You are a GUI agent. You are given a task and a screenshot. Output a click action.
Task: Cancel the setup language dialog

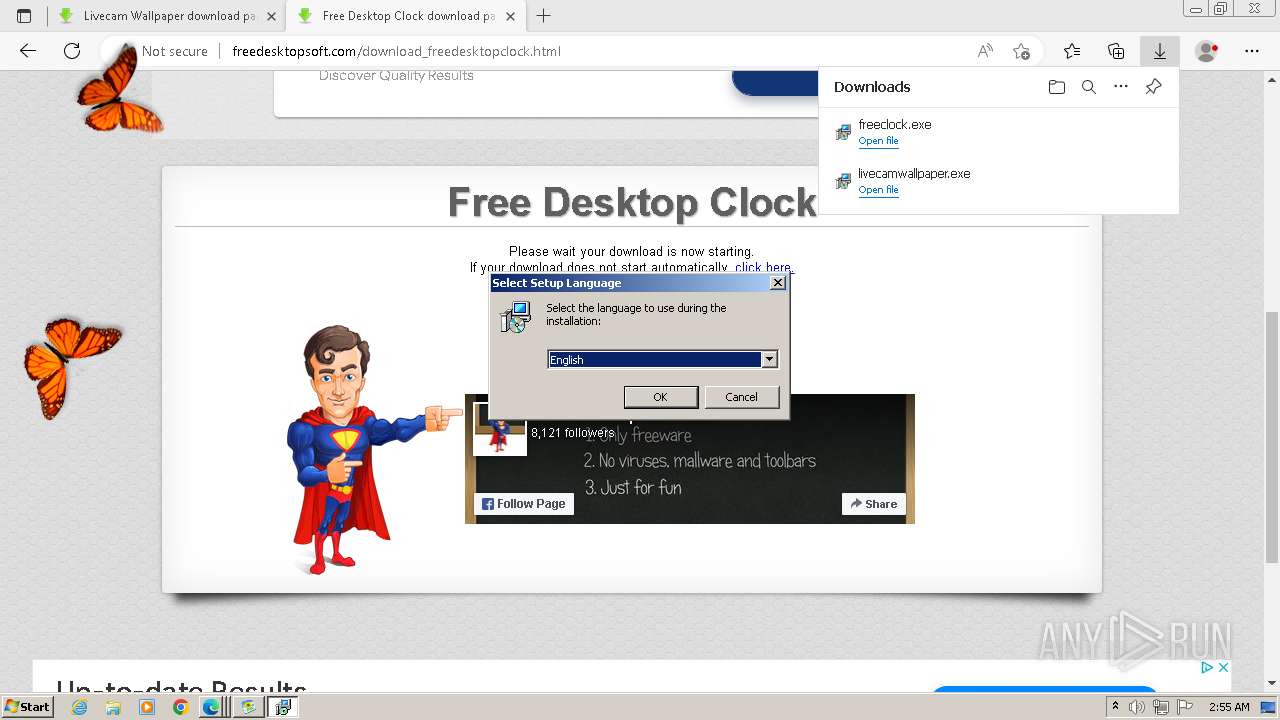click(x=741, y=397)
